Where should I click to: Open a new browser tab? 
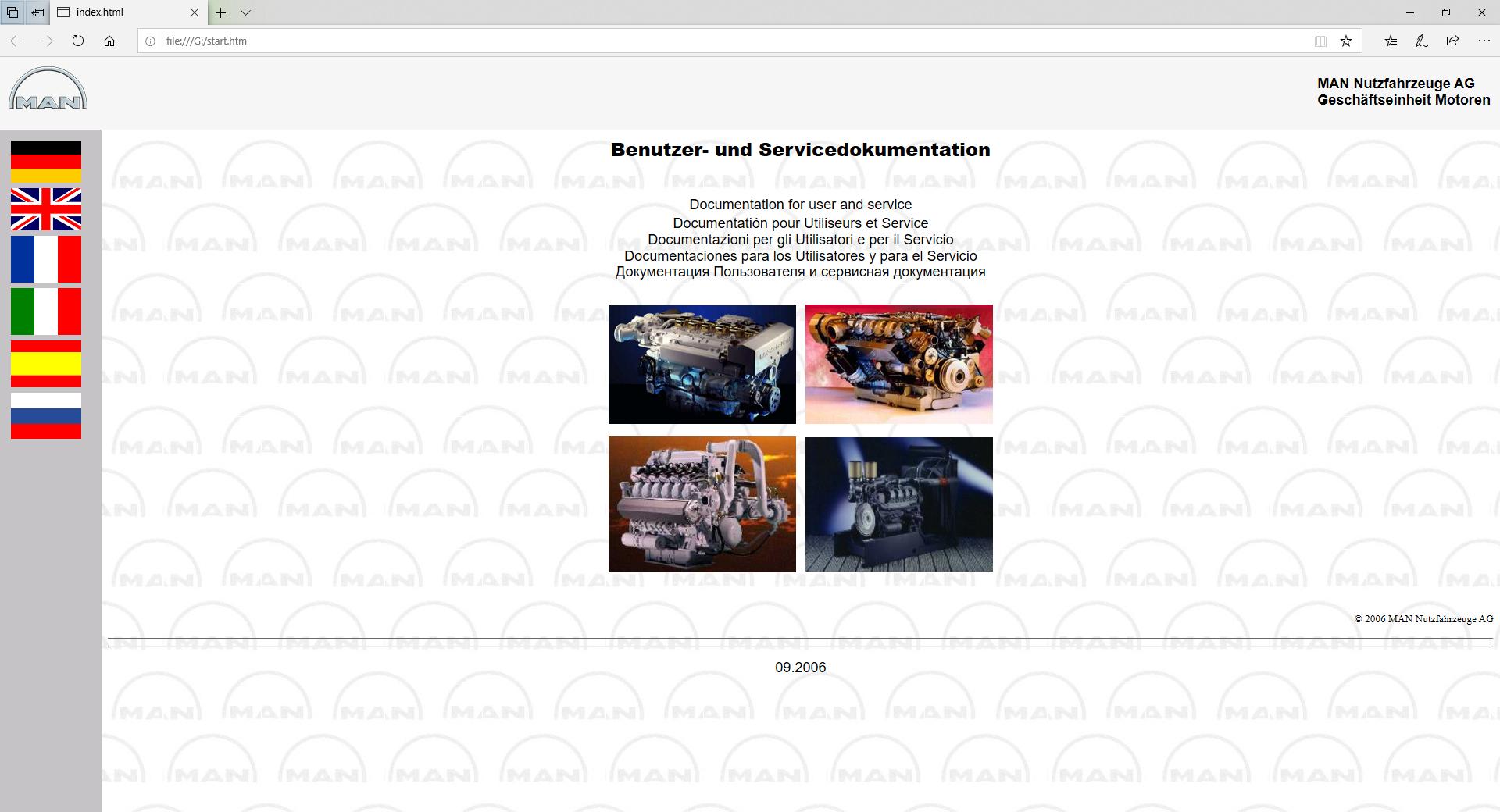click(x=221, y=12)
